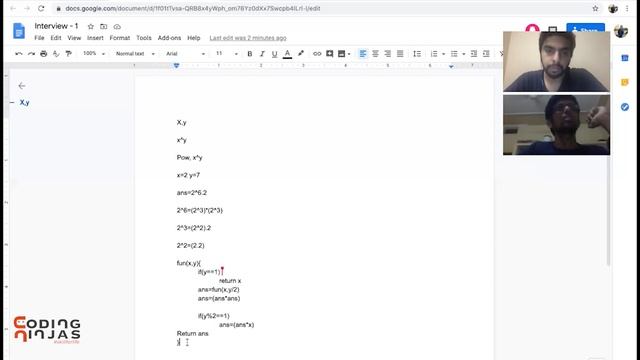The width and height of the screenshot is (640, 360).
Task: Set alignment to left
Action: (362, 54)
